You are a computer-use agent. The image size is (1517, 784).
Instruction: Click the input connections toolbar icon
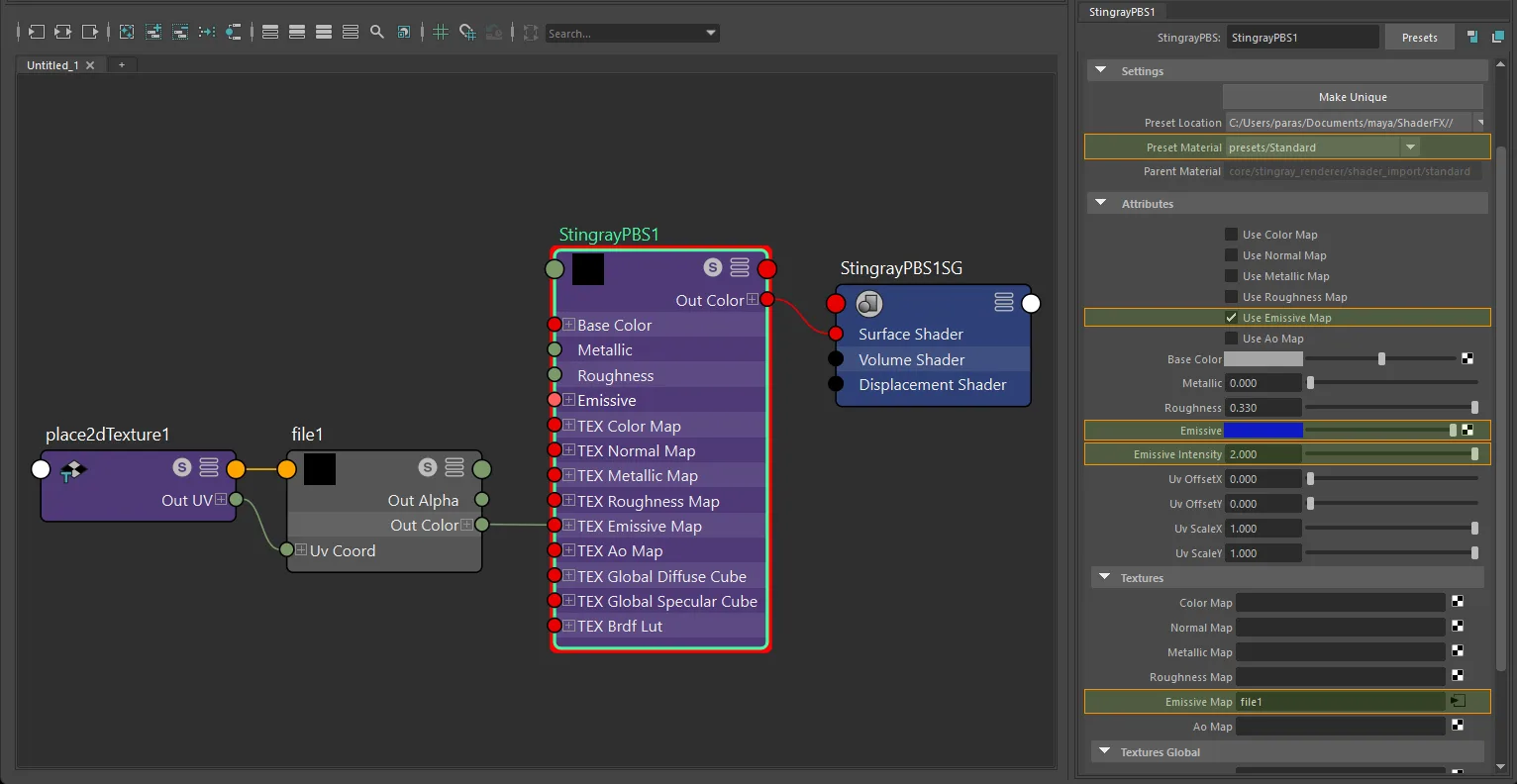[x=36, y=33]
